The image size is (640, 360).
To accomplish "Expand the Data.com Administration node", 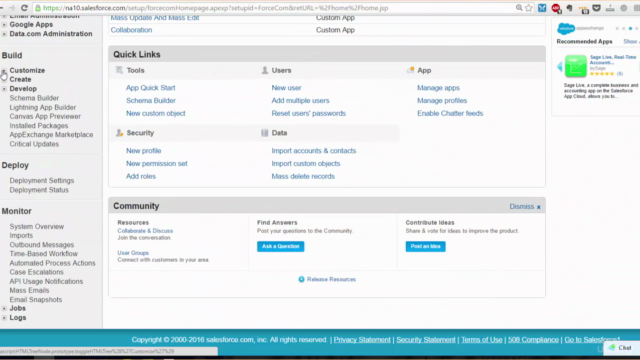I will point(4,34).
